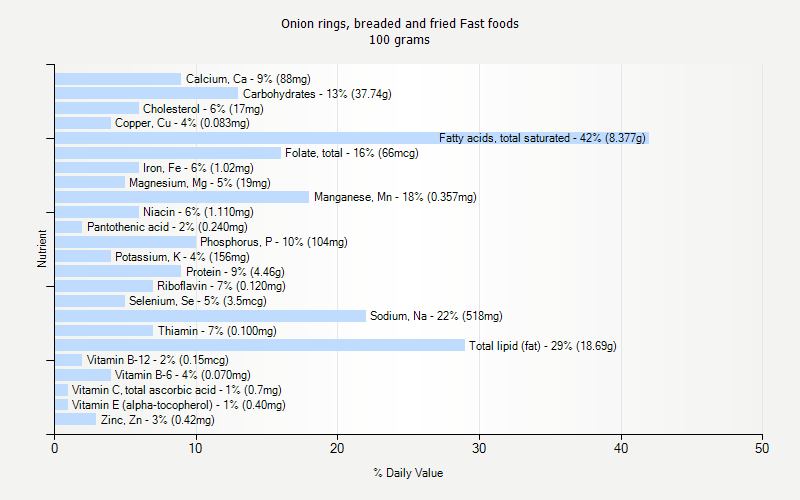
Task: Click the 20 tick label on x-axis
Action: tap(337, 448)
